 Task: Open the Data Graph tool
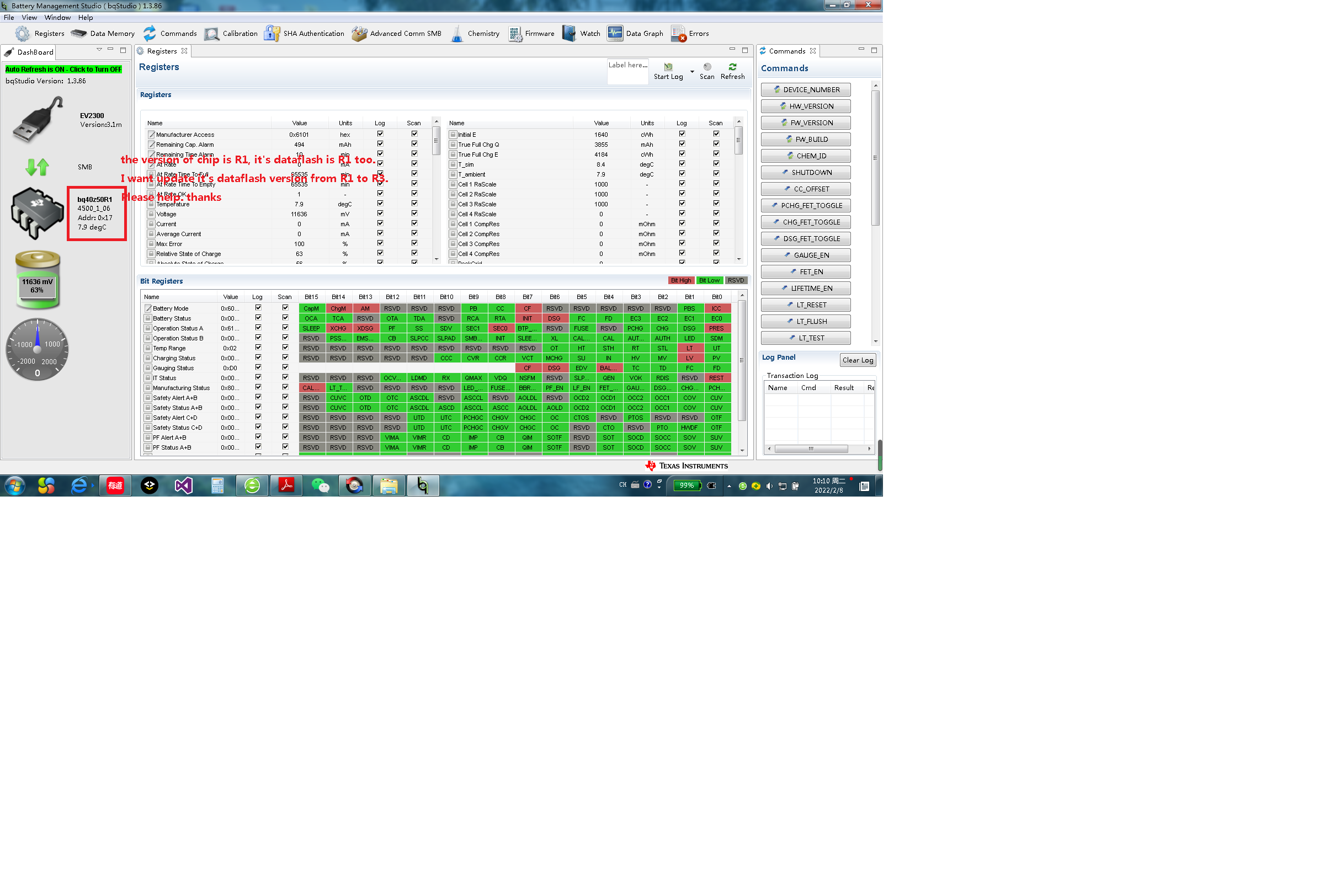click(x=615, y=34)
